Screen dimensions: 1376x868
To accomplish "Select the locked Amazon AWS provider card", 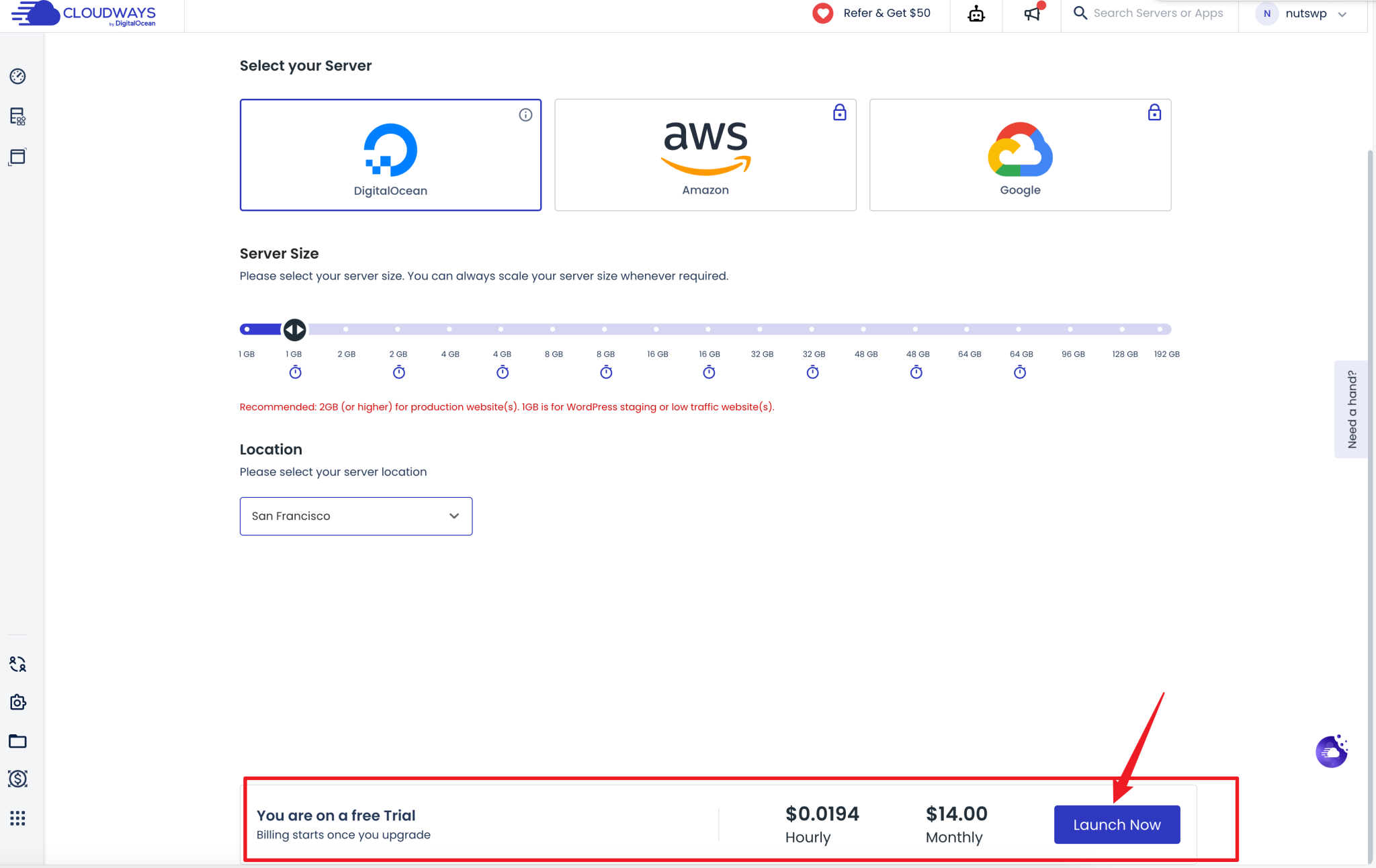I will pos(705,155).
